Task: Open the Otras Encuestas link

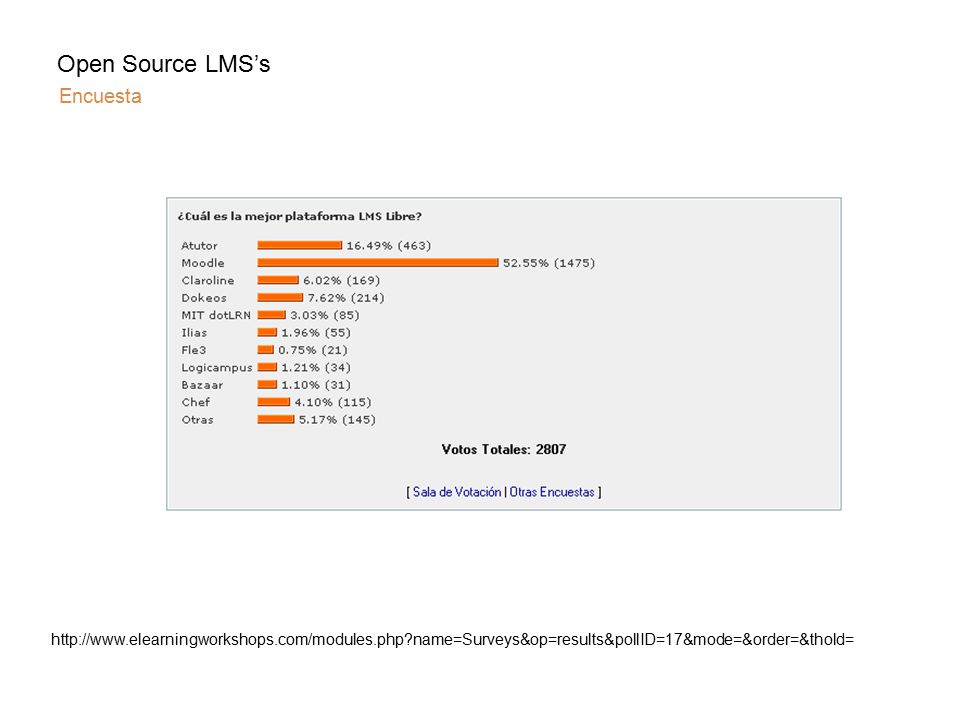Action: [552, 492]
